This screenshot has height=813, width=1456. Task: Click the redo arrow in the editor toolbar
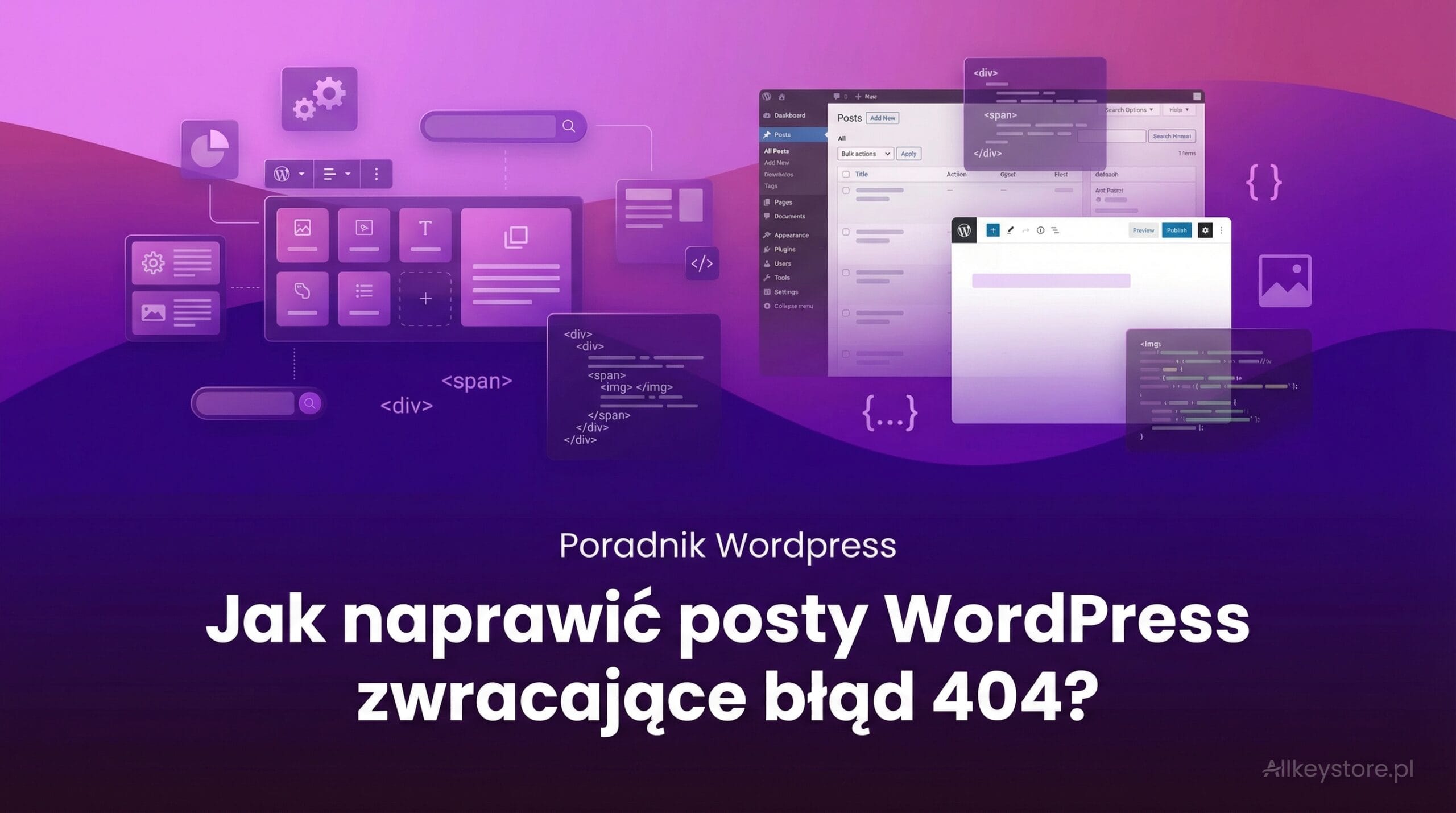pyautogui.click(x=1026, y=230)
